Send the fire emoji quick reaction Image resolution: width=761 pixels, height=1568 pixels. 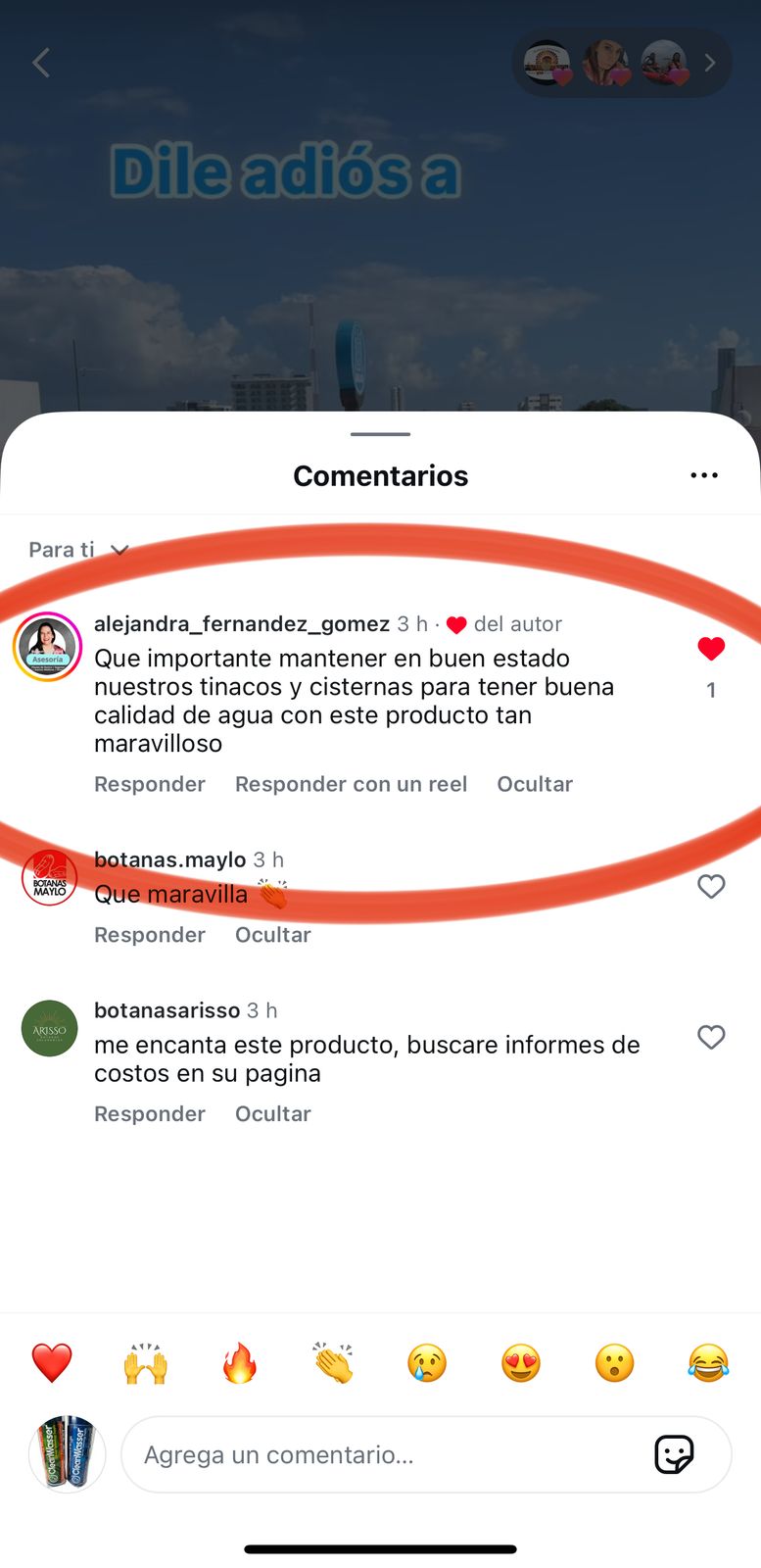[239, 1362]
